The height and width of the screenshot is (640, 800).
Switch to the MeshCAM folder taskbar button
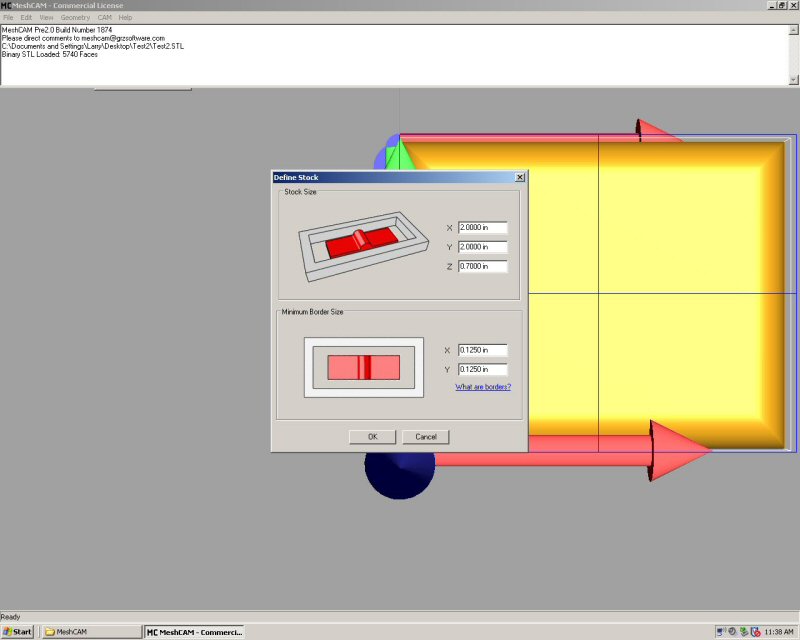click(x=90, y=632)
